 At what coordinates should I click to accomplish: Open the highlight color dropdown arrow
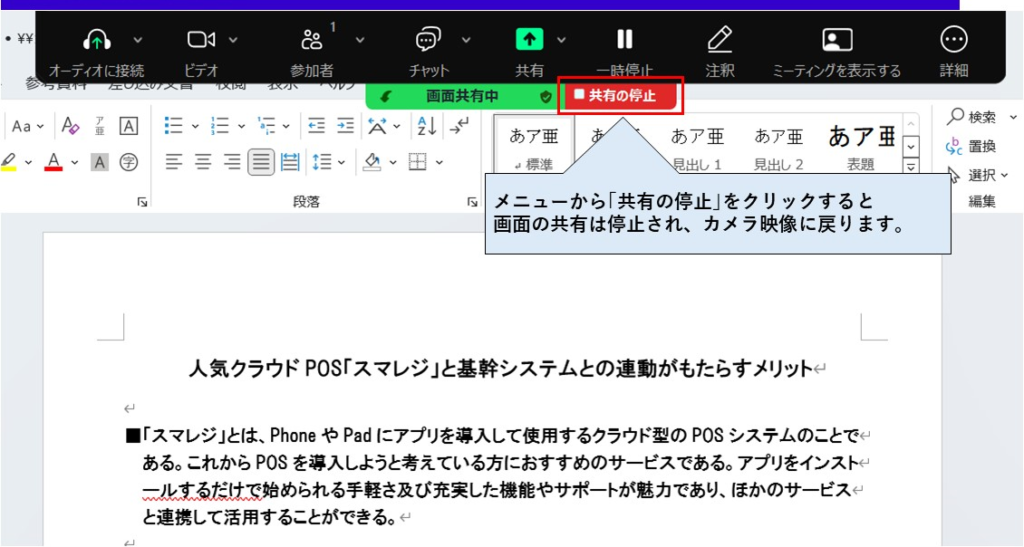(27, 162)
